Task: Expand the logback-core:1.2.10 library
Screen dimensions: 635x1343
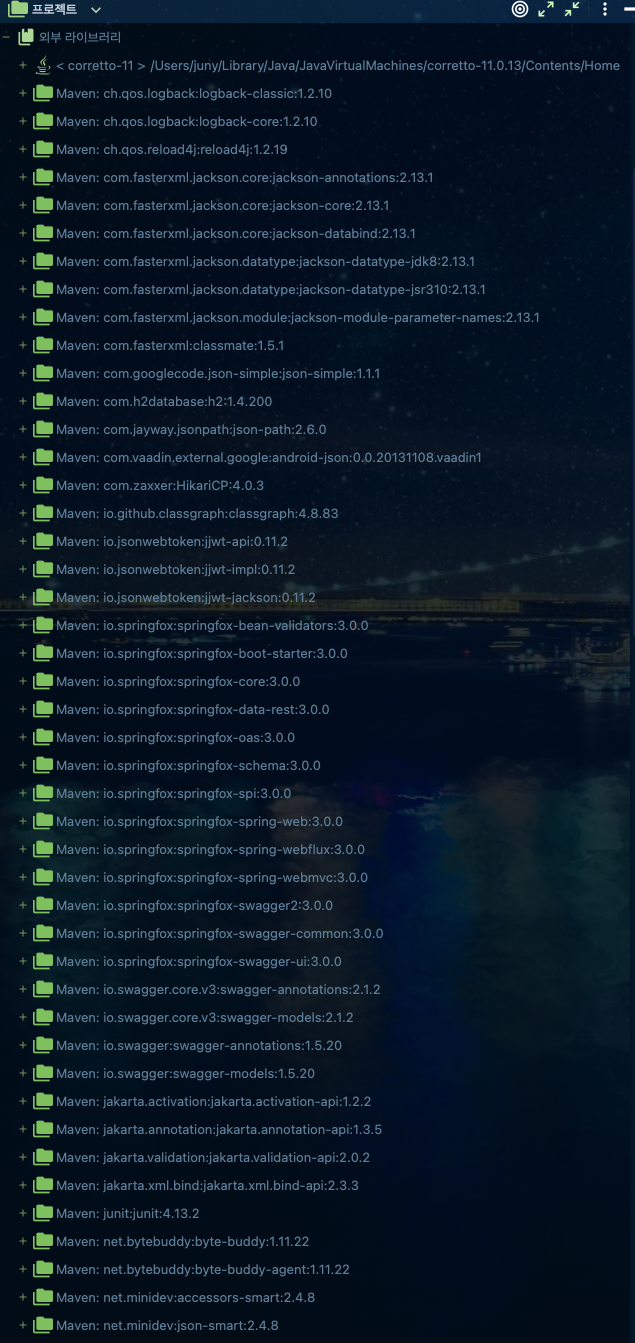Action: coord(23,121)
